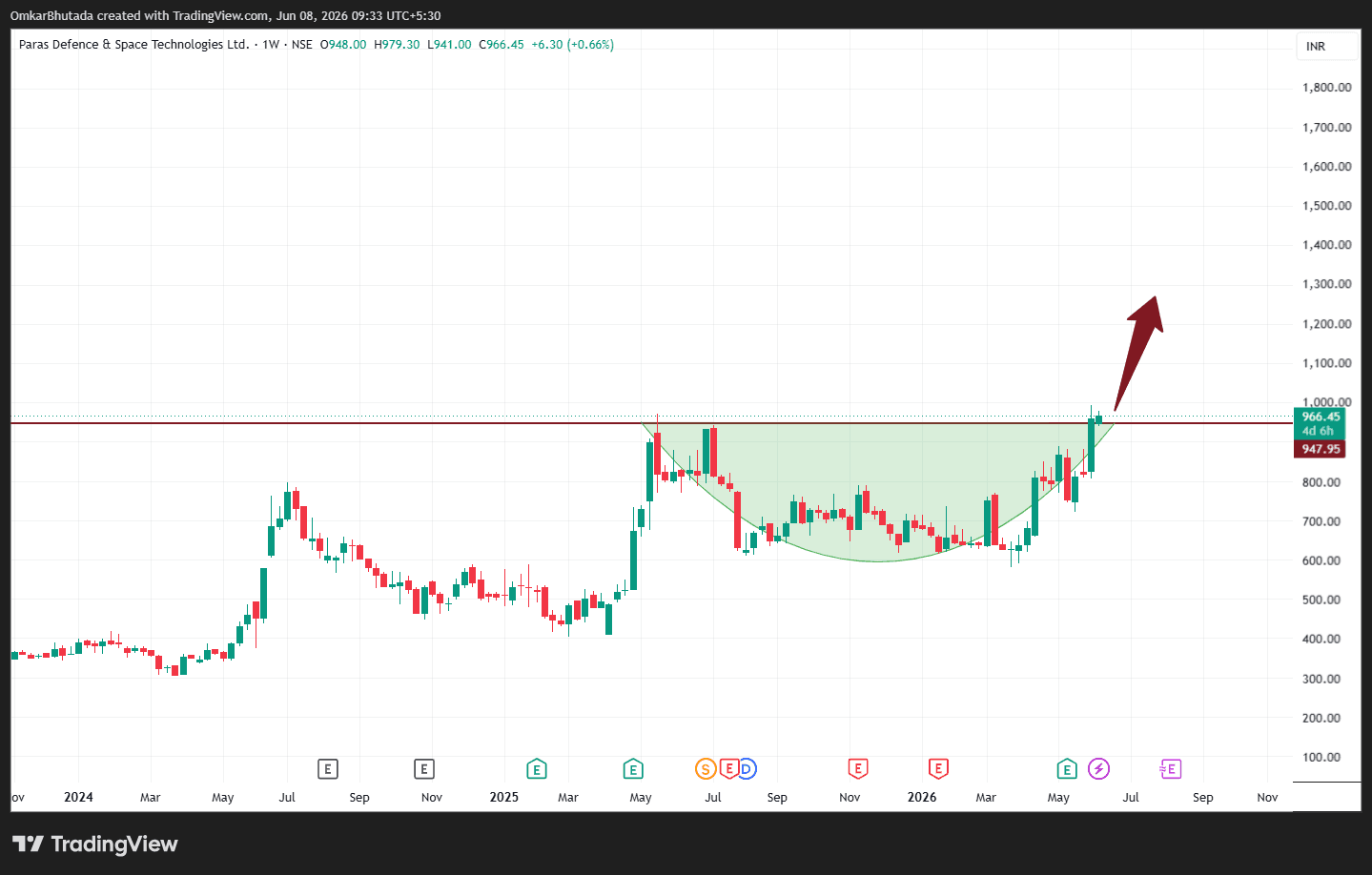Click the 947.95 horizontal line price label
Screen dimensions: 1372x875
tap(1320, 449)
